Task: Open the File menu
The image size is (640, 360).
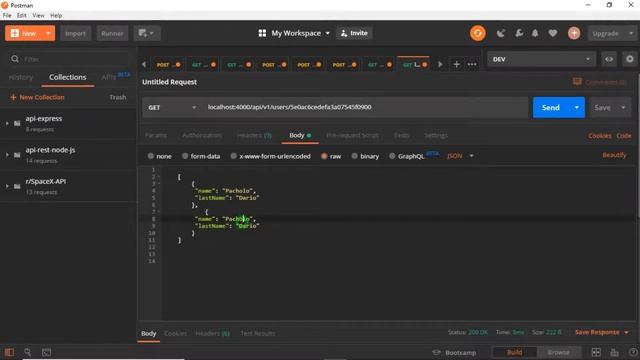Action: tap(7, 16)
